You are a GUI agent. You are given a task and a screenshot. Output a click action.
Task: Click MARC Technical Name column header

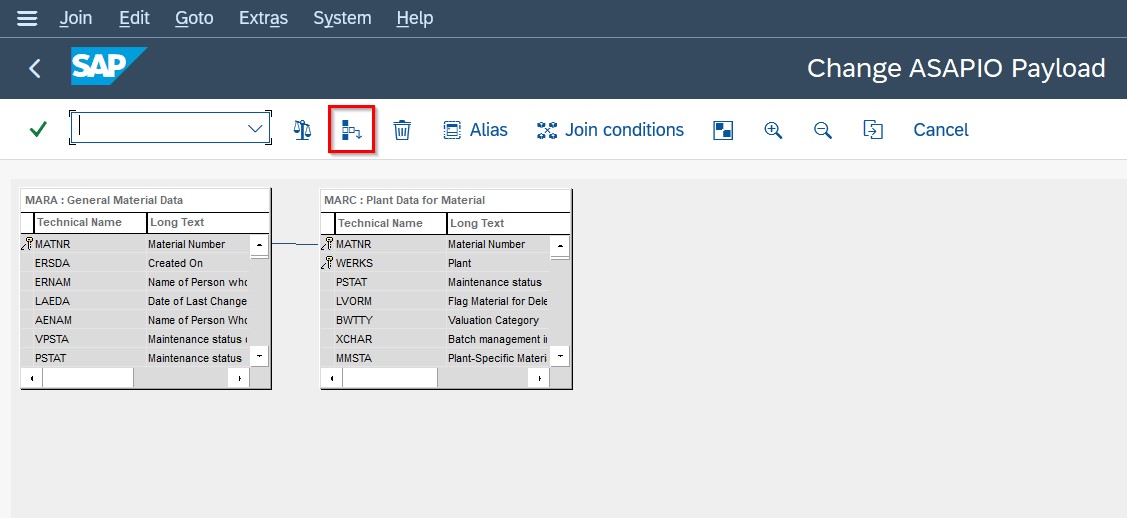click(390, 223)
